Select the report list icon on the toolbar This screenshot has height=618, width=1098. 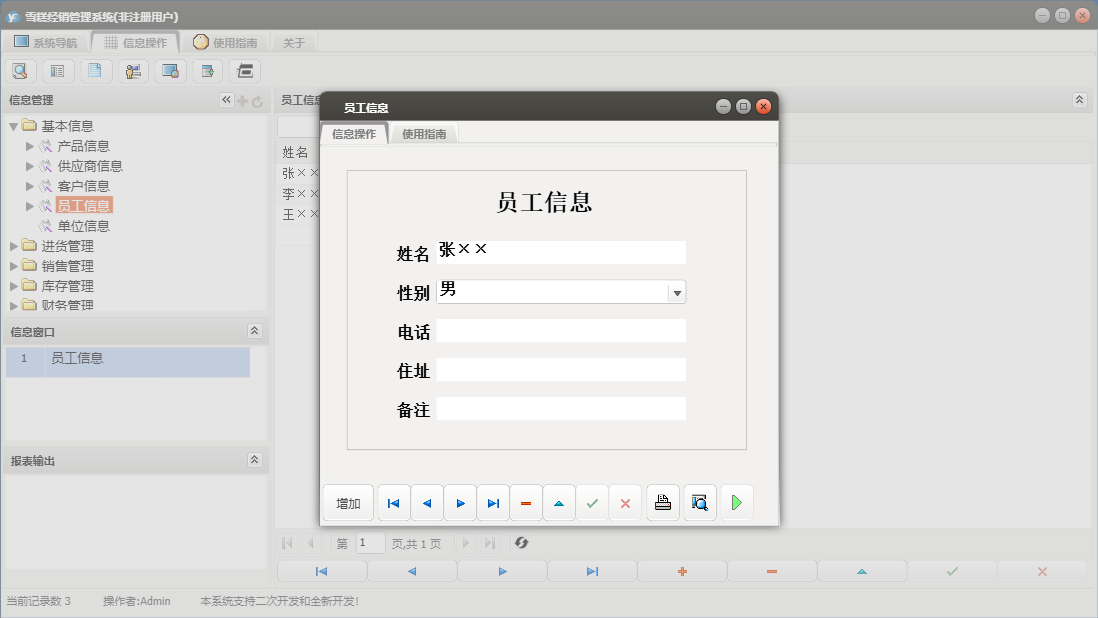click(59, 71)
